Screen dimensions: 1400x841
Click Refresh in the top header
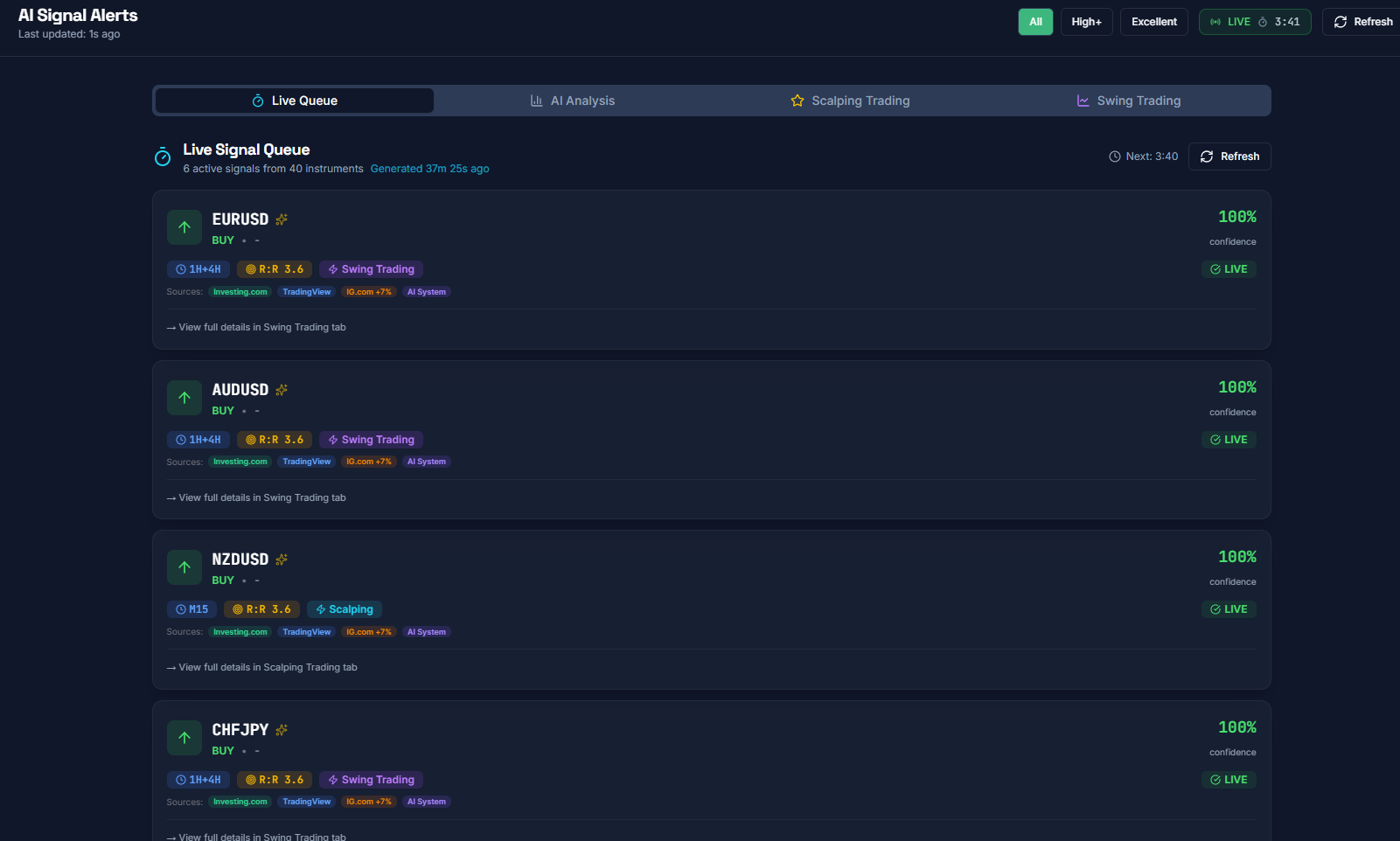pyautogui.click(x=1363, y=22)
